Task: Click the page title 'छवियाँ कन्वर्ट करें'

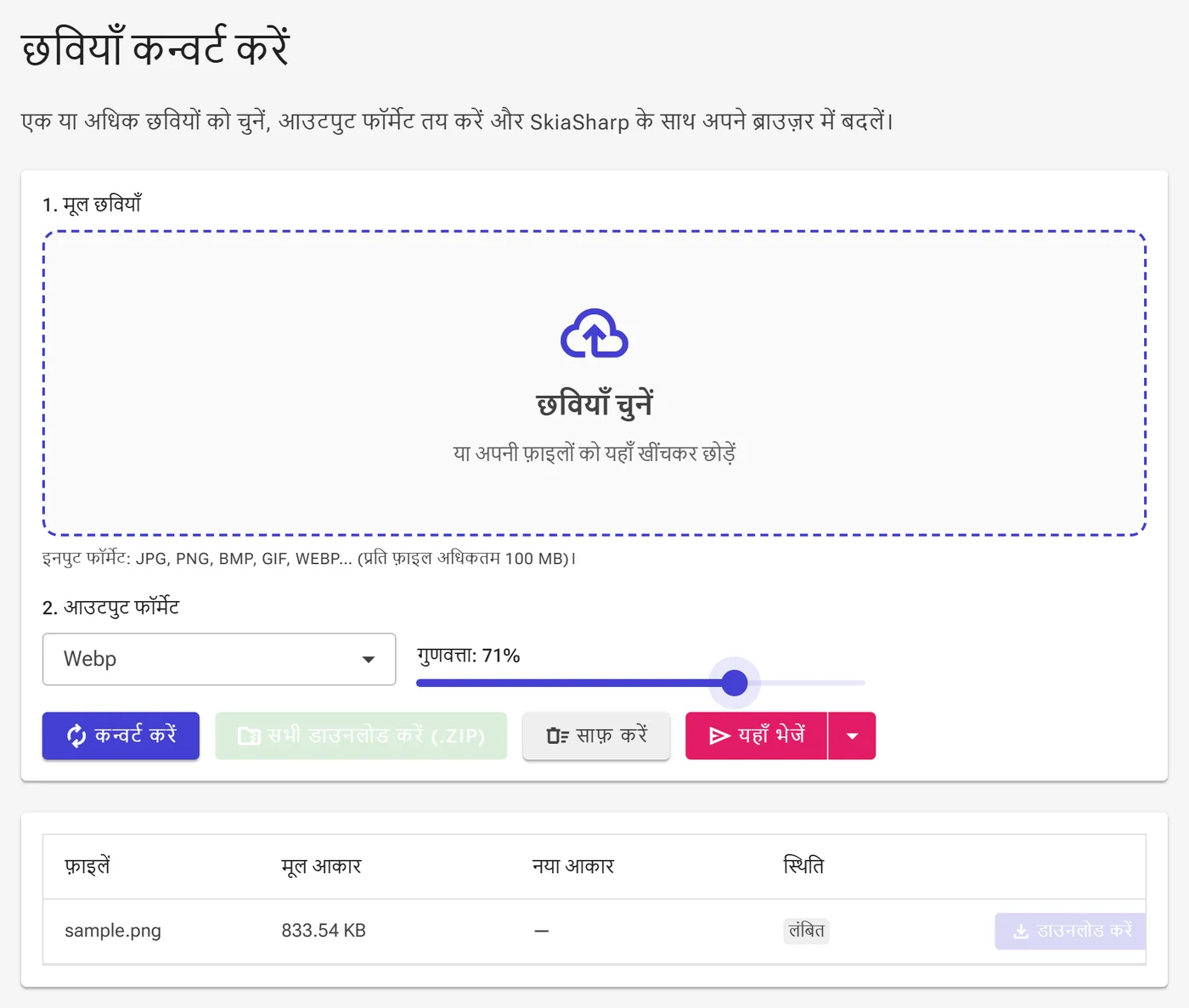Action: [x=155, y=47]
